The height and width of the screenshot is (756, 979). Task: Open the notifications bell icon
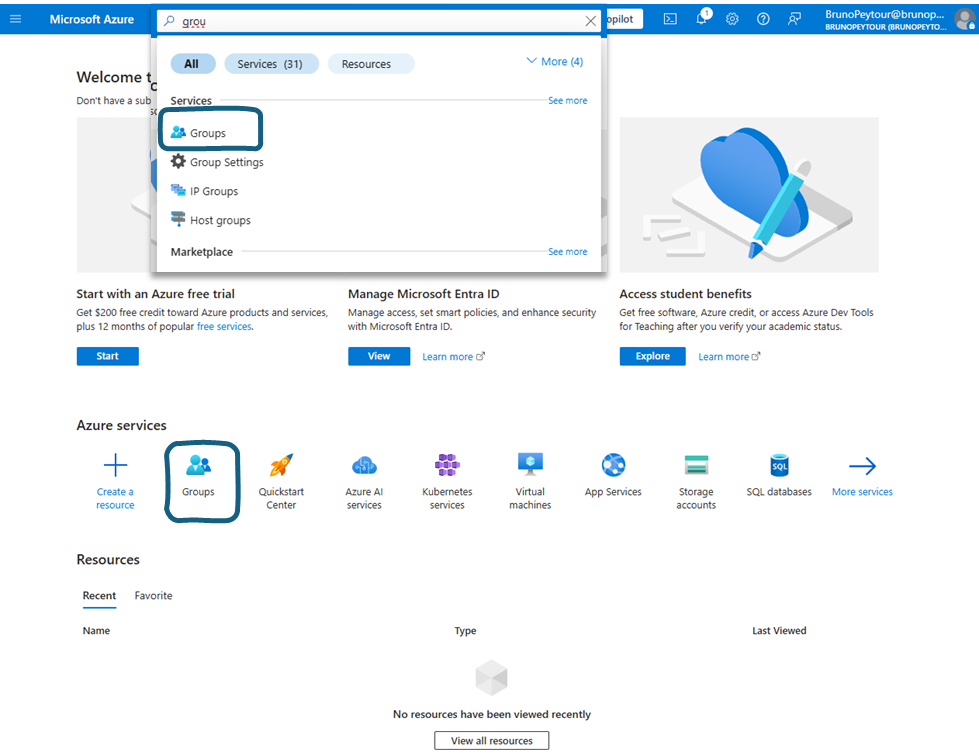702,19
